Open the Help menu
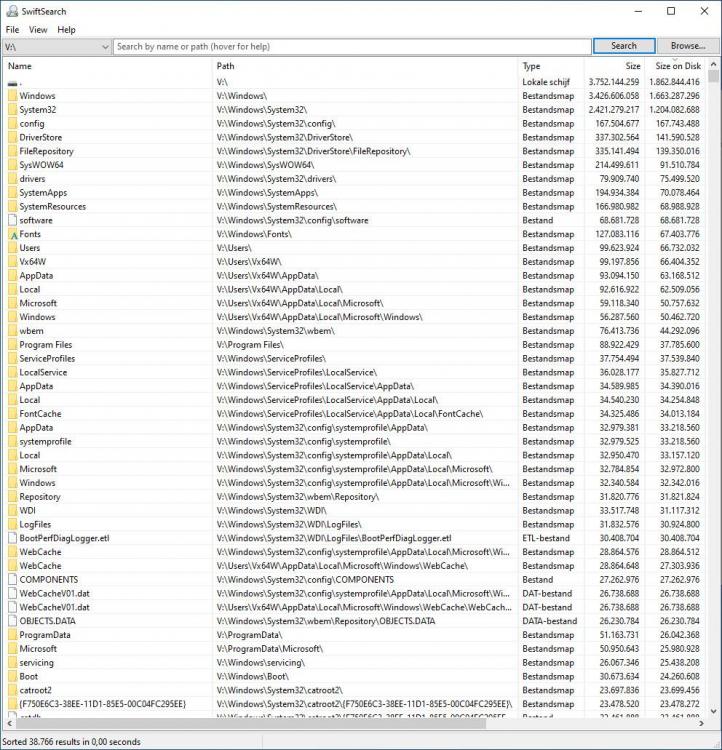The height and width of the screenshot is (750, 722). pos(66,30)
